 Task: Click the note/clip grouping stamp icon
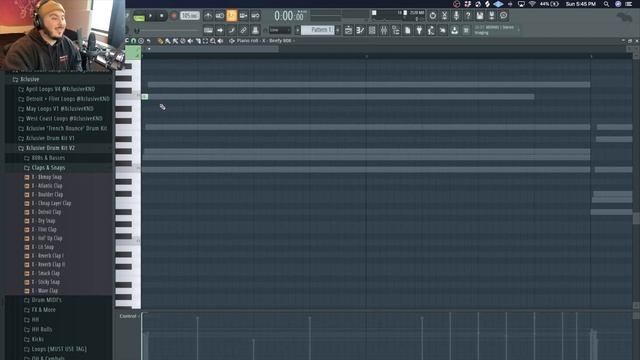click(x=255, y=30)
